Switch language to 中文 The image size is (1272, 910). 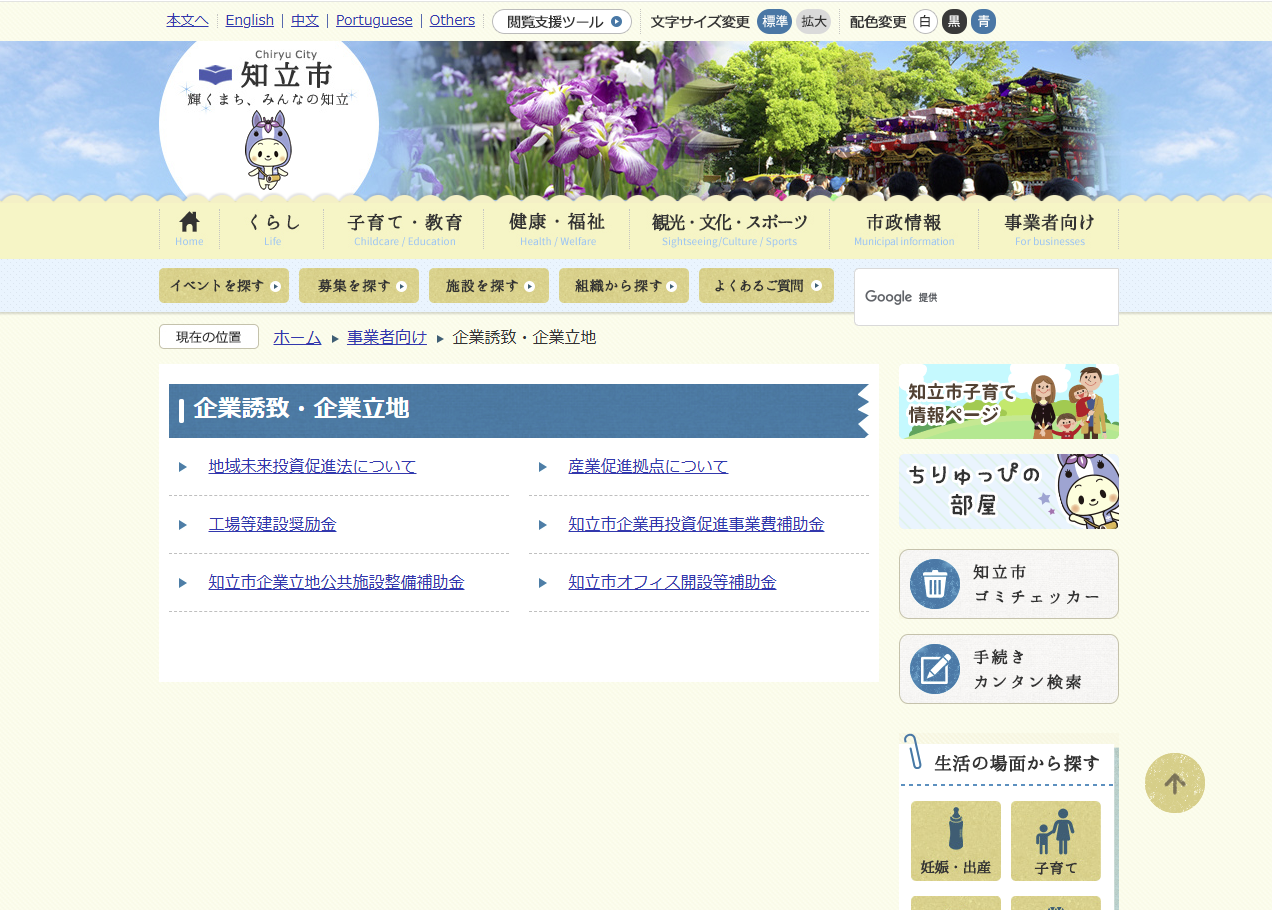[305, 20]
